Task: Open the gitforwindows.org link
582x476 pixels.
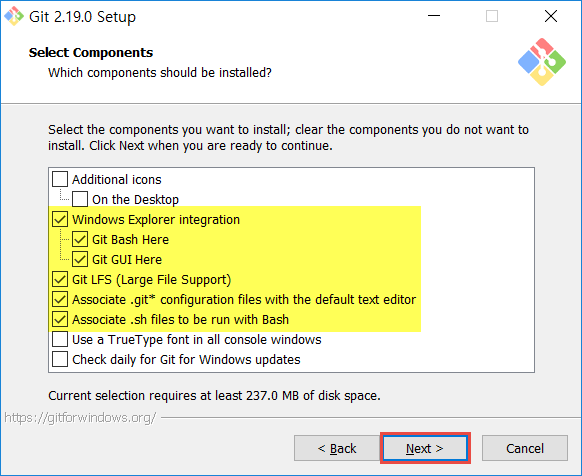Action: [80, 418]
